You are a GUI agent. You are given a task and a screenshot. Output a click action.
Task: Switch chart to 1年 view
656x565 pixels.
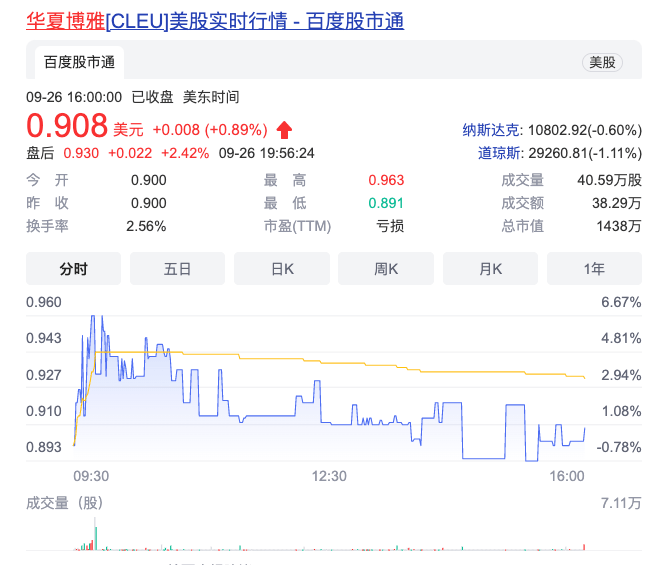594,269
